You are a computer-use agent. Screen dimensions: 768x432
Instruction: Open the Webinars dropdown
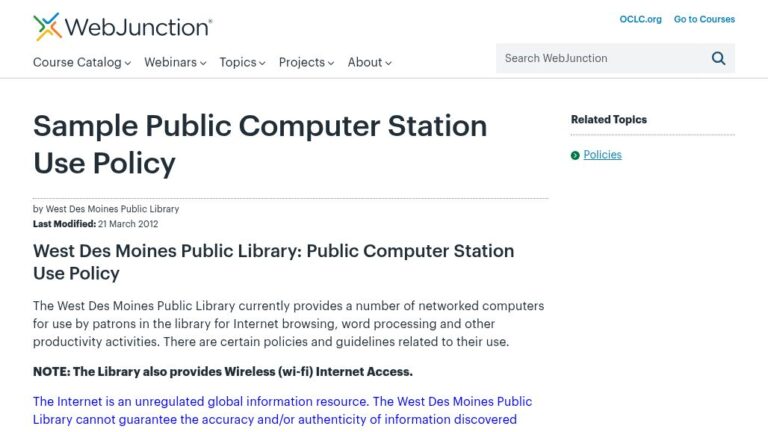pyautogui.click(x=175, y=62)
